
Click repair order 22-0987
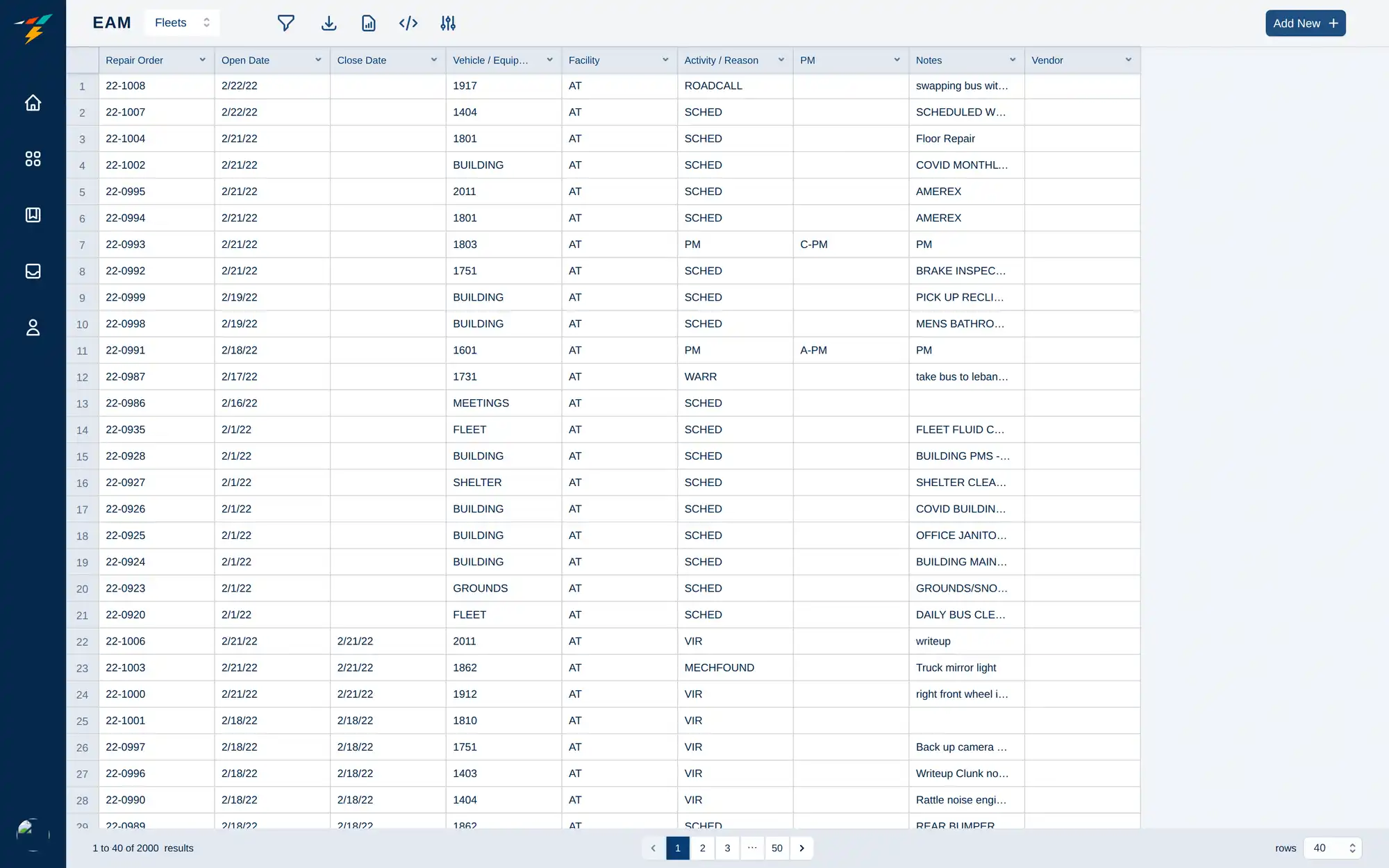click(x=157, y=377)
